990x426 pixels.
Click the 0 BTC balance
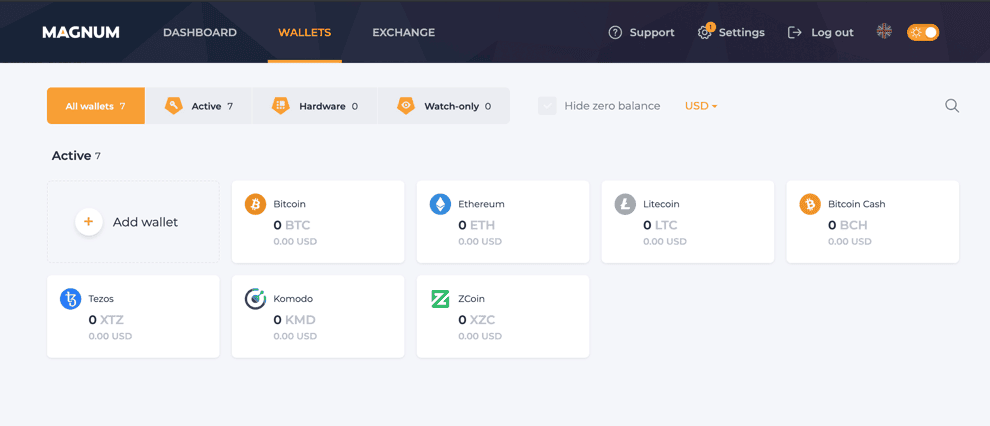pyautogui.click(x=292, y=225)
